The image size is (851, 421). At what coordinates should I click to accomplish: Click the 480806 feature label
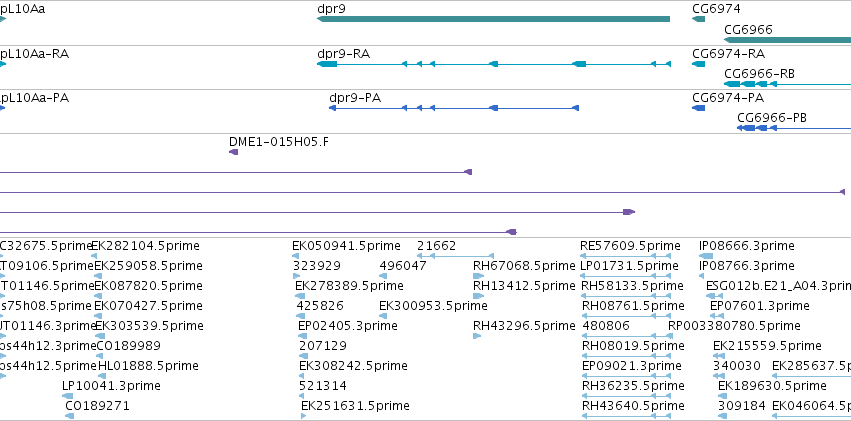[x=606, y=326]
